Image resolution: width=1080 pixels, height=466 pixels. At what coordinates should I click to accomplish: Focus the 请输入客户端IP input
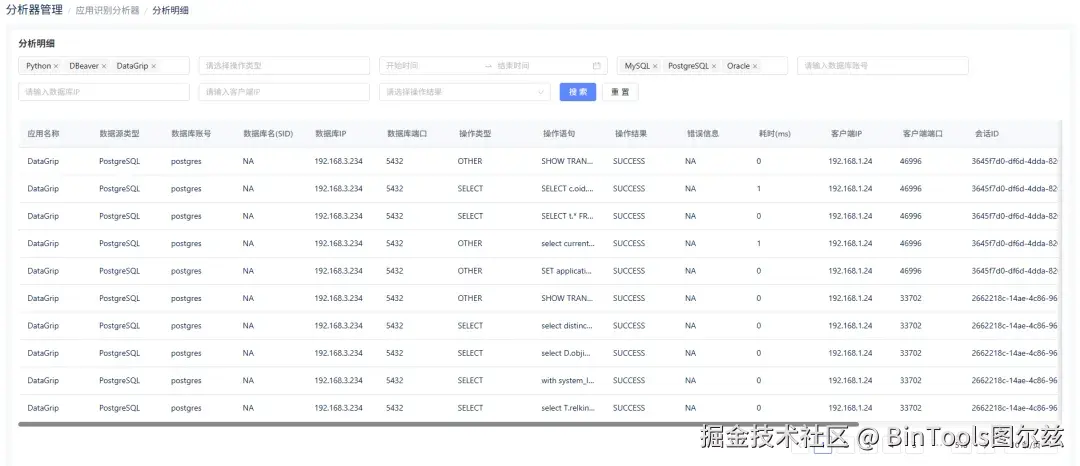point(284,92)
